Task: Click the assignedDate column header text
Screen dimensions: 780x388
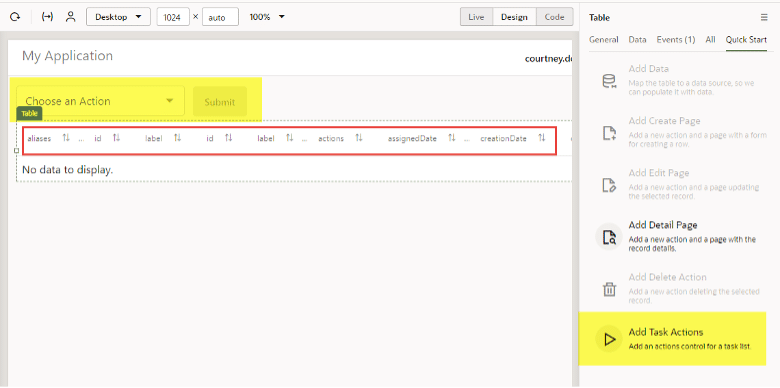Action: tap(412, 138)
